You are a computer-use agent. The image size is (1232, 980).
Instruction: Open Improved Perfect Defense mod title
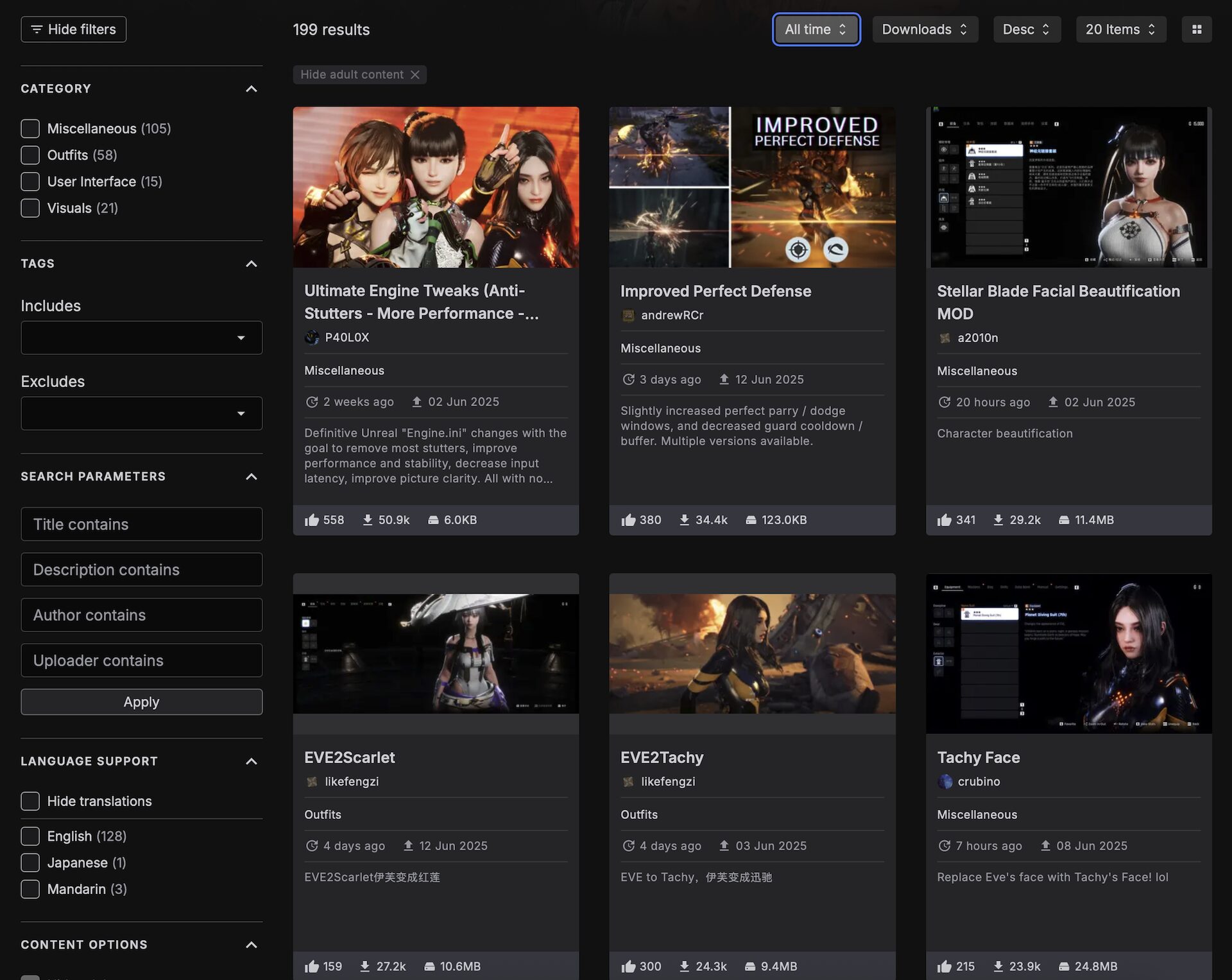coord(715,291)
